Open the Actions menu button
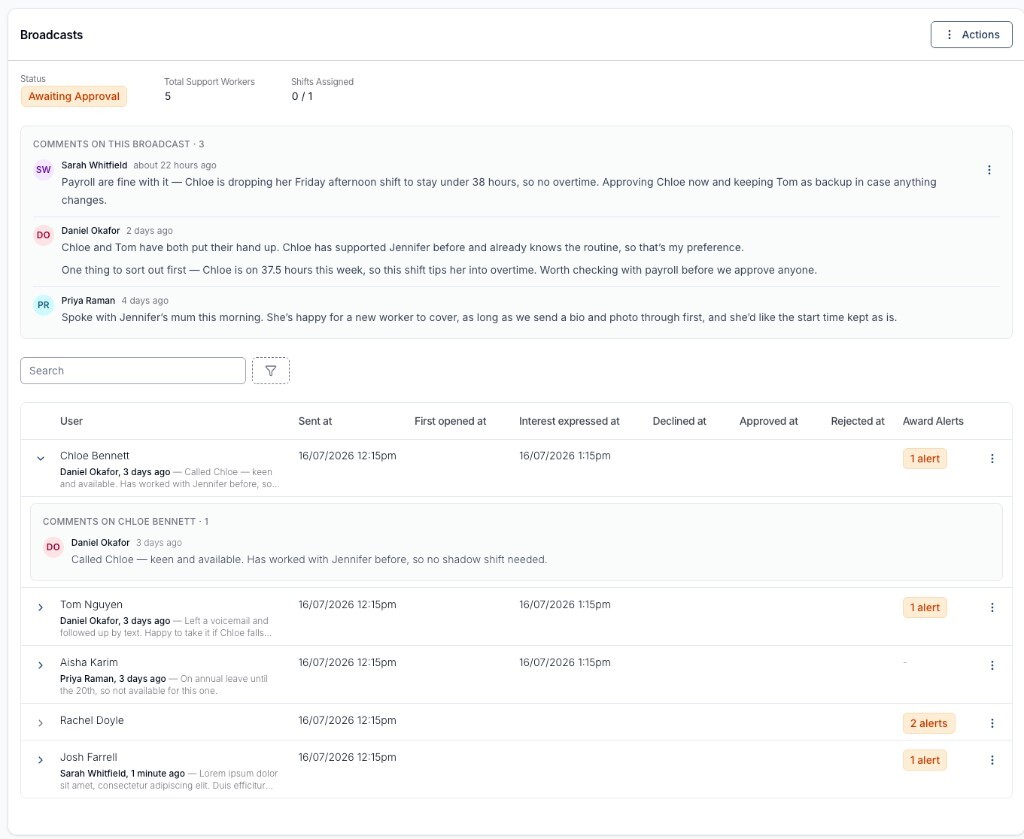The image size is (1024, 839). [971, 35]
